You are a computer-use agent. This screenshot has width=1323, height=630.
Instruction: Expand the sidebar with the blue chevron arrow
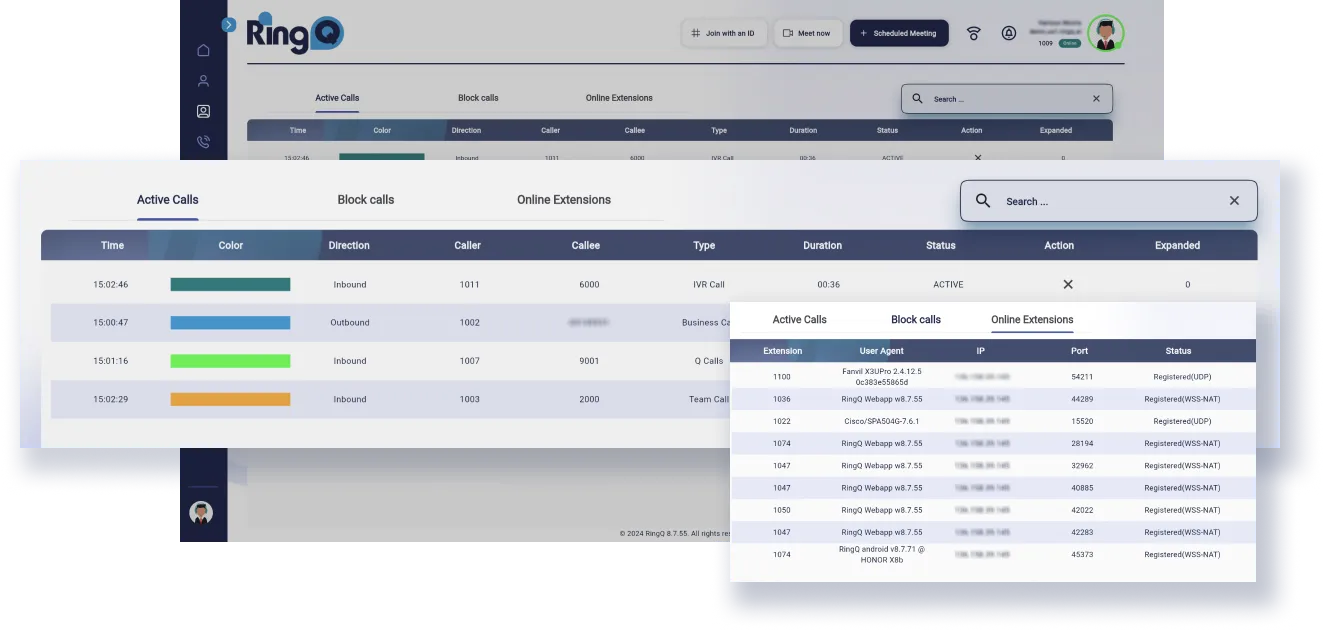coord(228,24)
